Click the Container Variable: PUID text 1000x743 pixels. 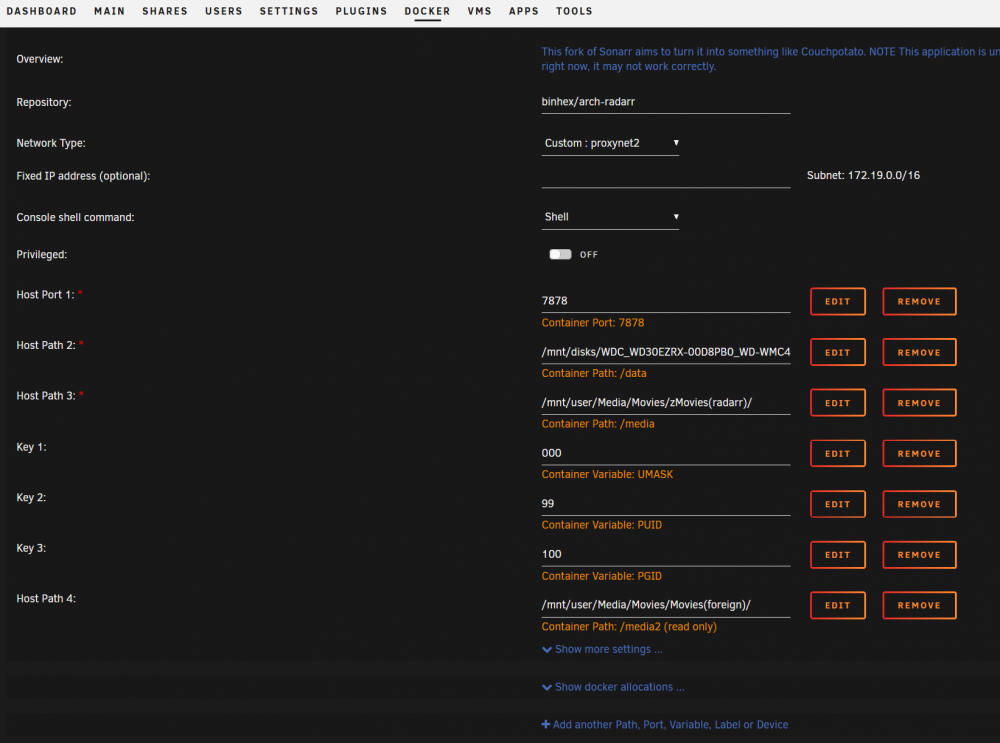coord(601,525)
